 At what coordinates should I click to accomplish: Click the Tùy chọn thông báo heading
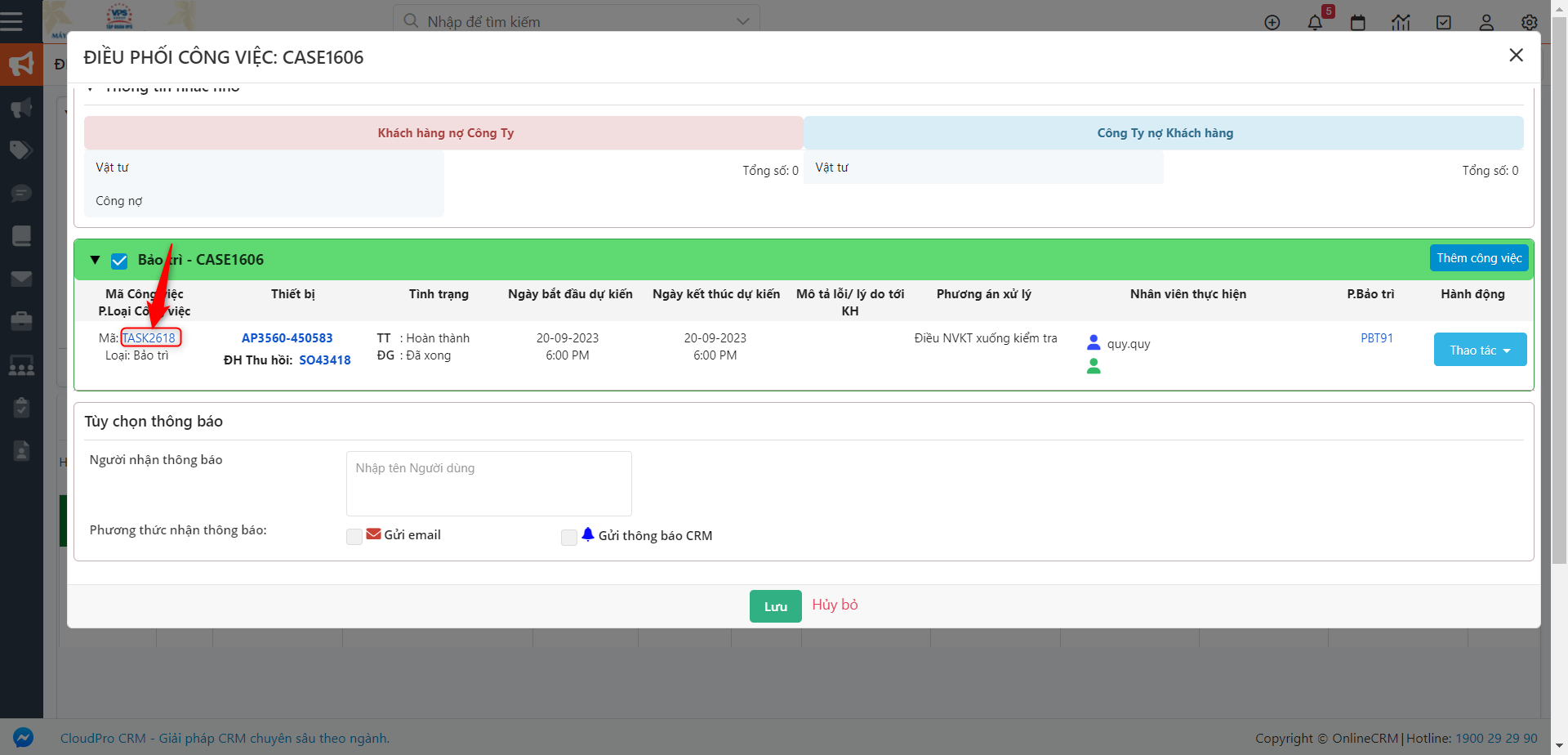[x=154, y=422]
